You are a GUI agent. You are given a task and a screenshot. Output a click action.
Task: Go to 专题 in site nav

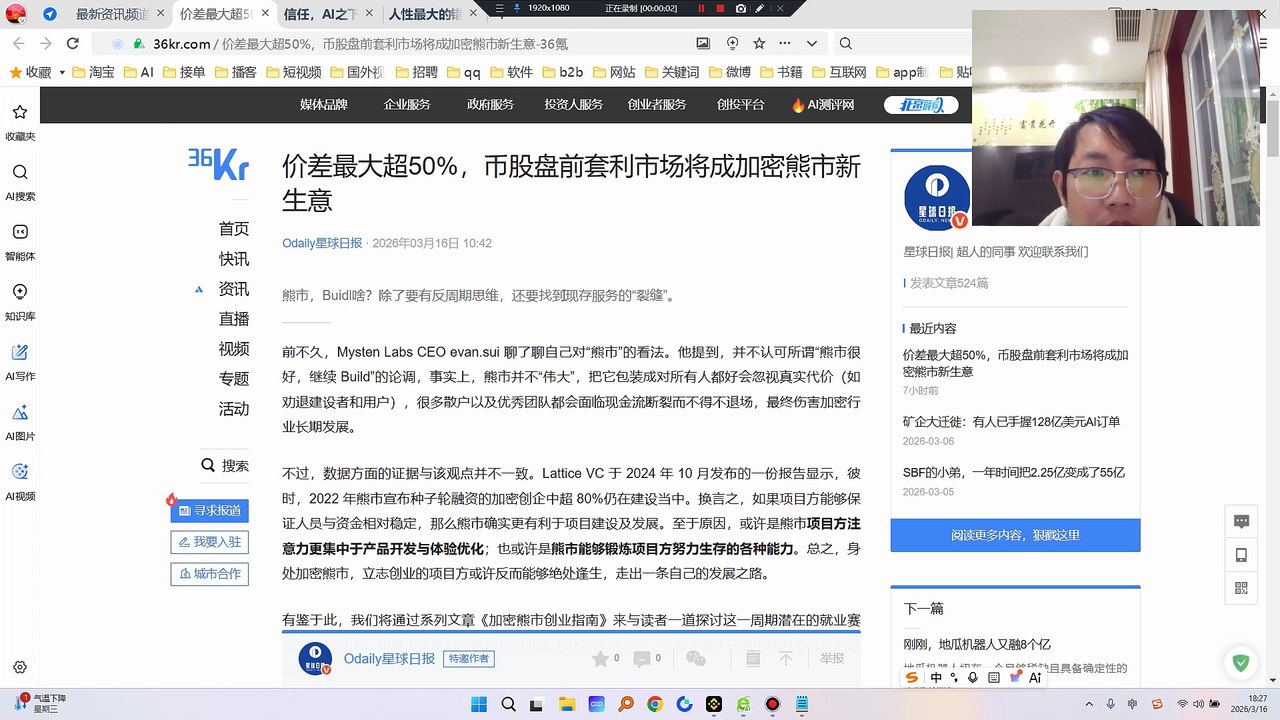[x=234, y=379]
